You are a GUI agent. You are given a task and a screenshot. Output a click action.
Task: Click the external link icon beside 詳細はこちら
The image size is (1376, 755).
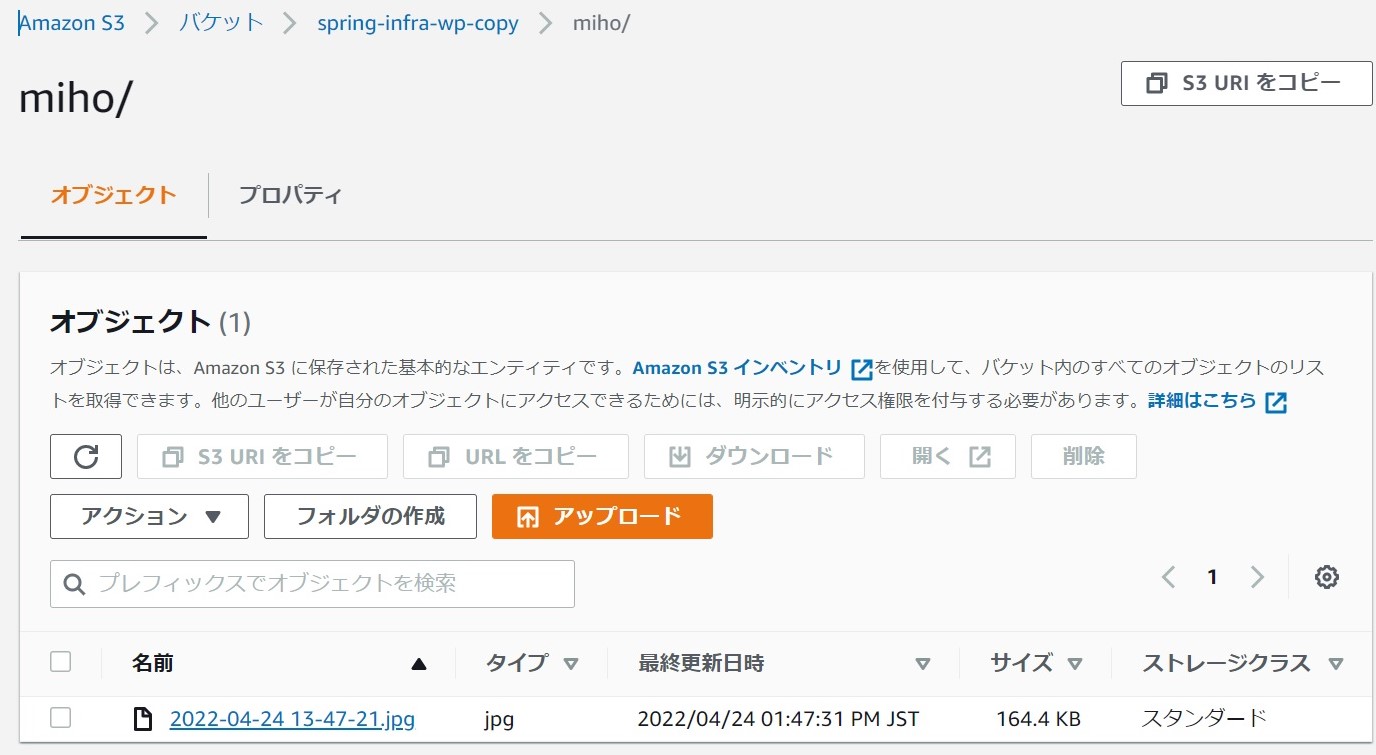coord(1275,401)
